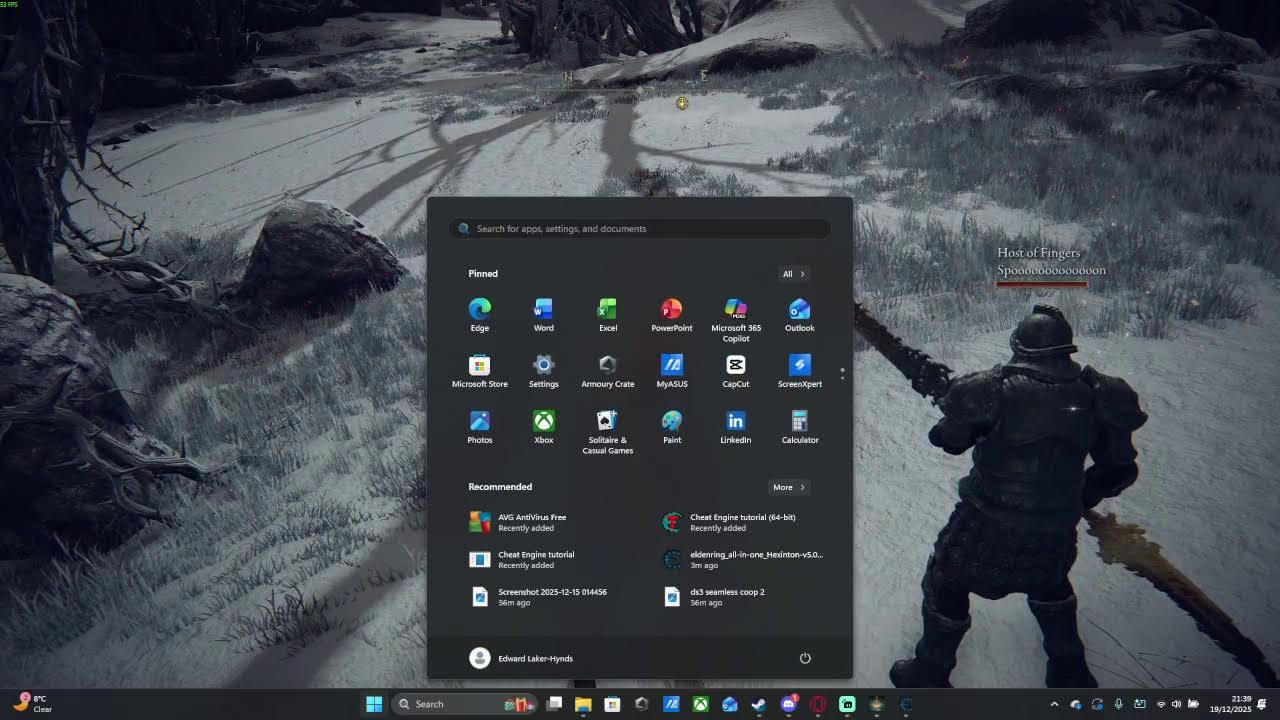The width and height of the screenshot is (1280, 720).
Task: Open weather widget showing 8°C Clear
Action: click(x=32, y=704)
